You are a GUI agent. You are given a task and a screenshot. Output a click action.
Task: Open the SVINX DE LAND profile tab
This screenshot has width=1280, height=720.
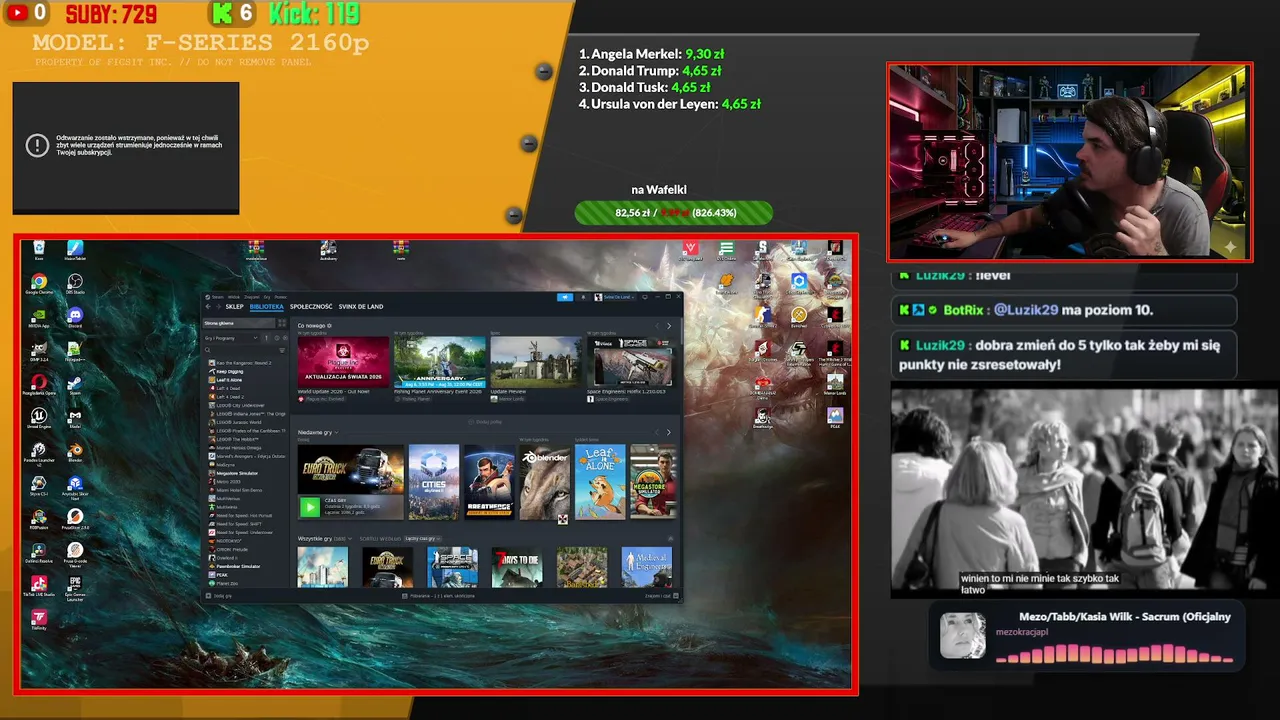[x=361, y=307]
